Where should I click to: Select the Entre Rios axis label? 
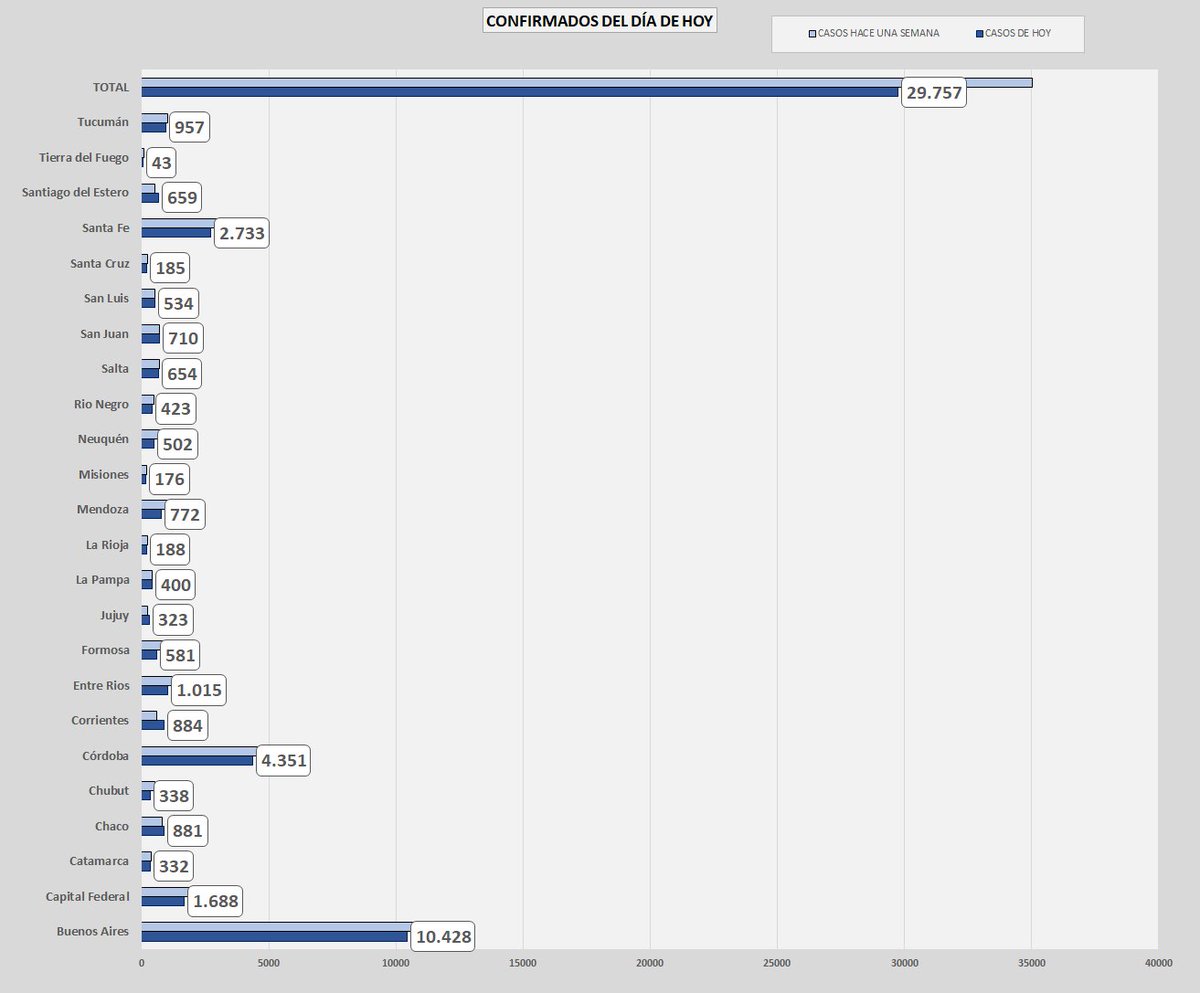tap(101, 685)
